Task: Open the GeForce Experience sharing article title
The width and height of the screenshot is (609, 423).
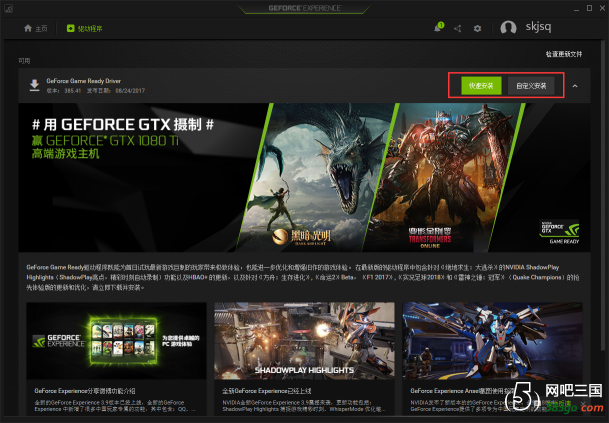Action: point(85,391)
